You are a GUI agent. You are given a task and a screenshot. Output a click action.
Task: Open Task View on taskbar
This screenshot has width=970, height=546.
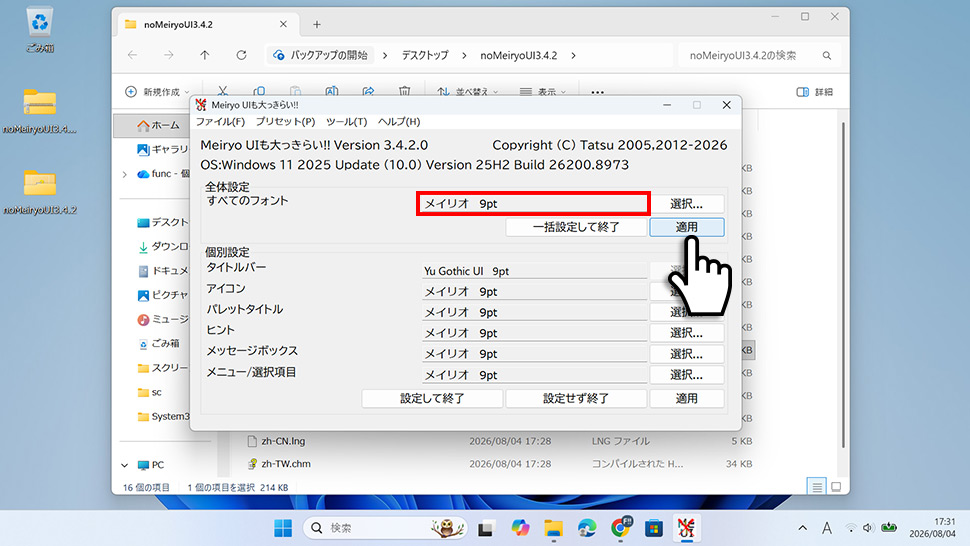tap(486, 528)
